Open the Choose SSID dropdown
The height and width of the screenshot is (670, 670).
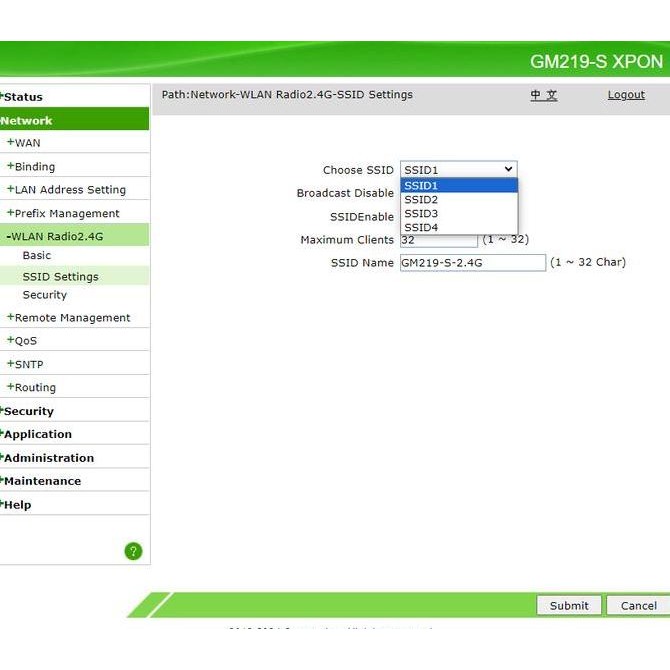click(x=458, y=170)
